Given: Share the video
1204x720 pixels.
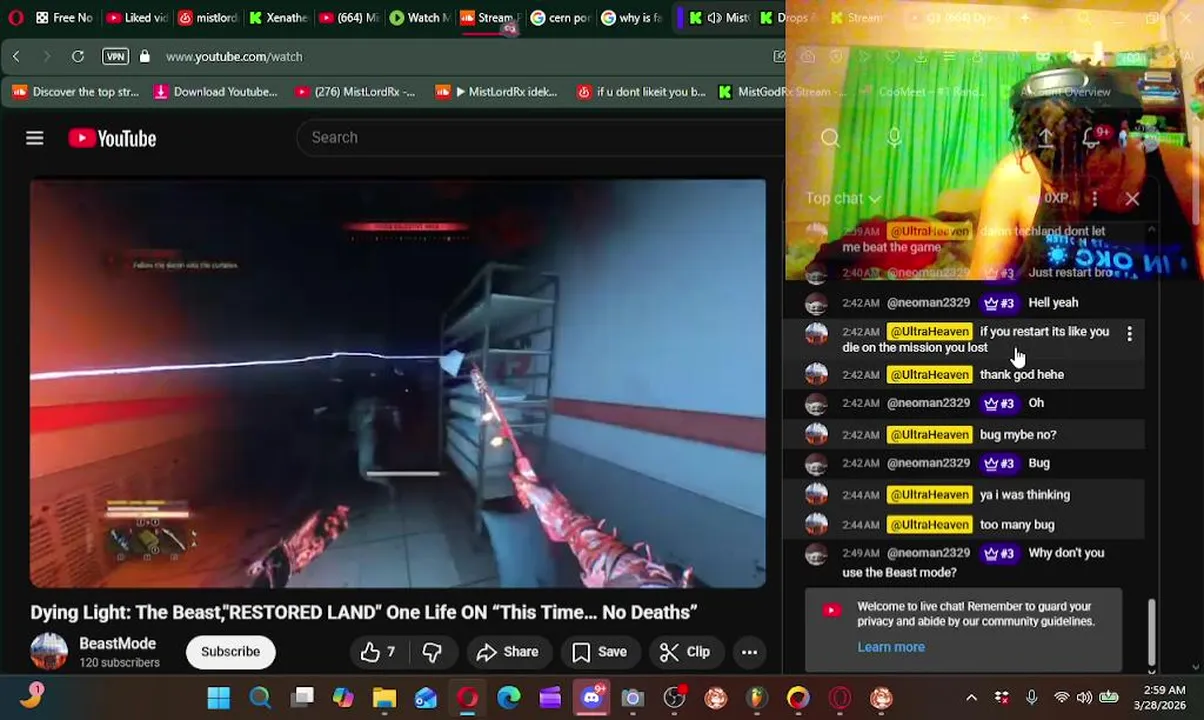Looking at the screenshot, I should click(507, 652).
